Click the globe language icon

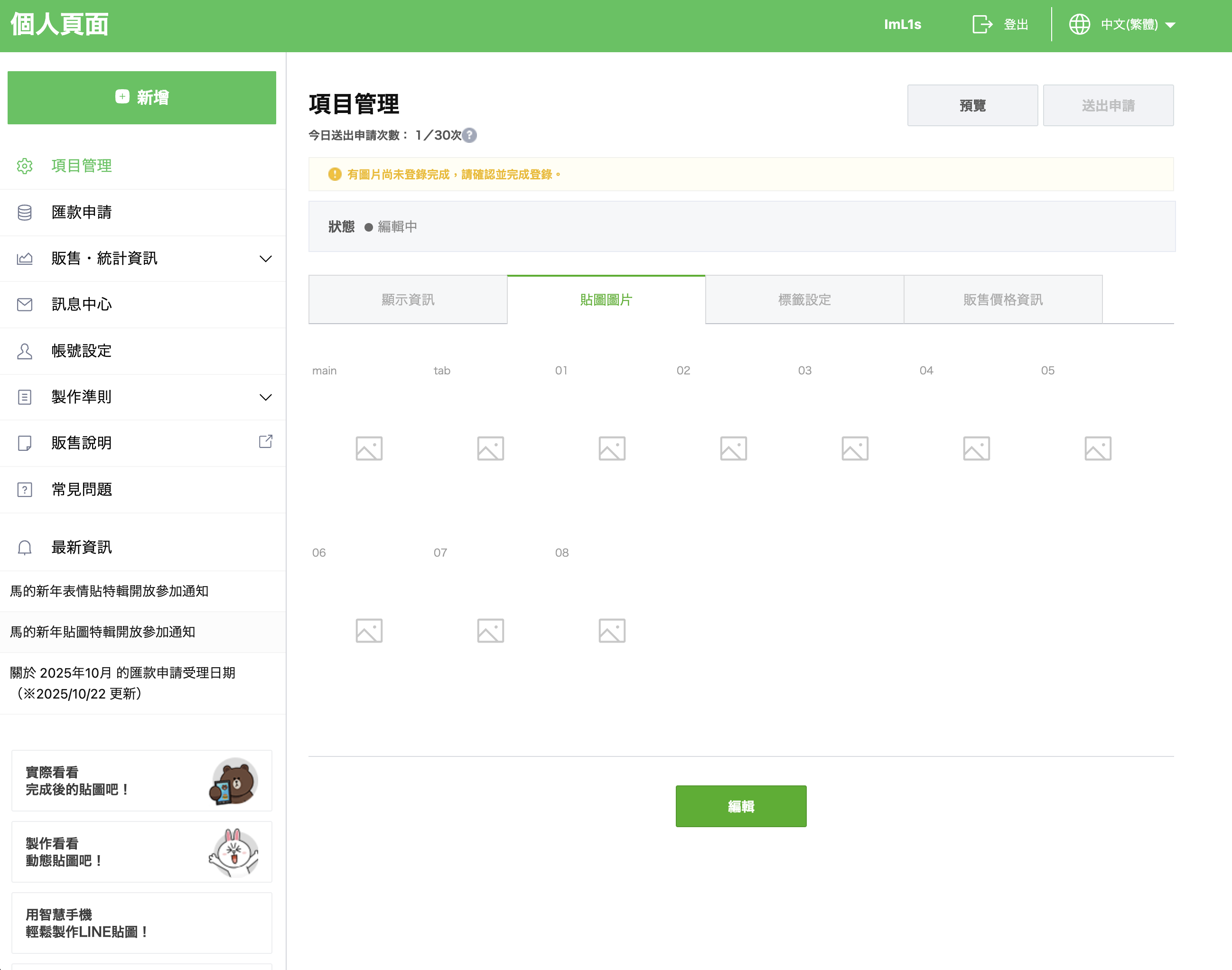(x=1080, y=24)
